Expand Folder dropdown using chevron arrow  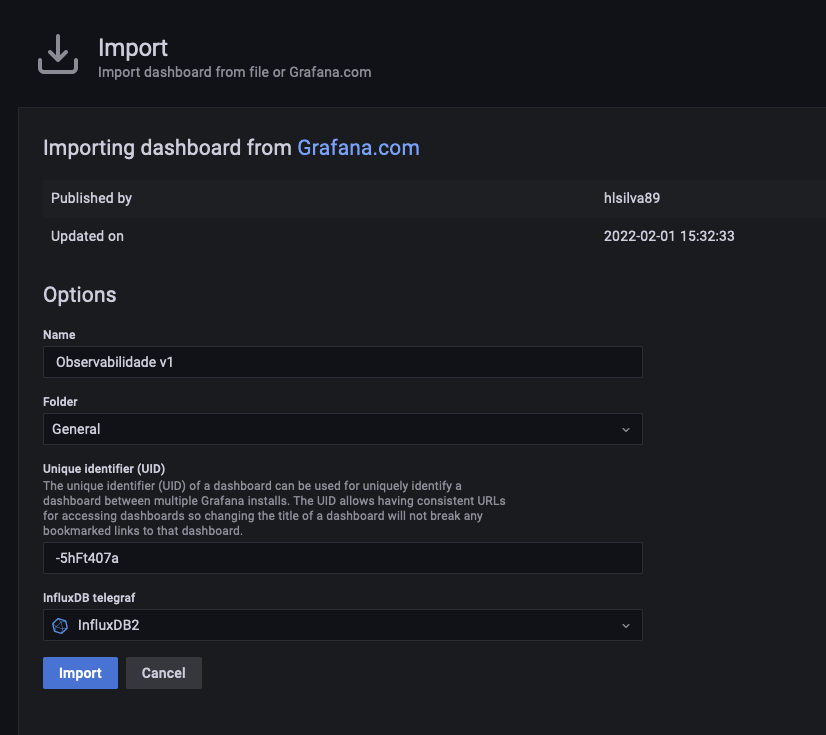(x=626, y=430)
